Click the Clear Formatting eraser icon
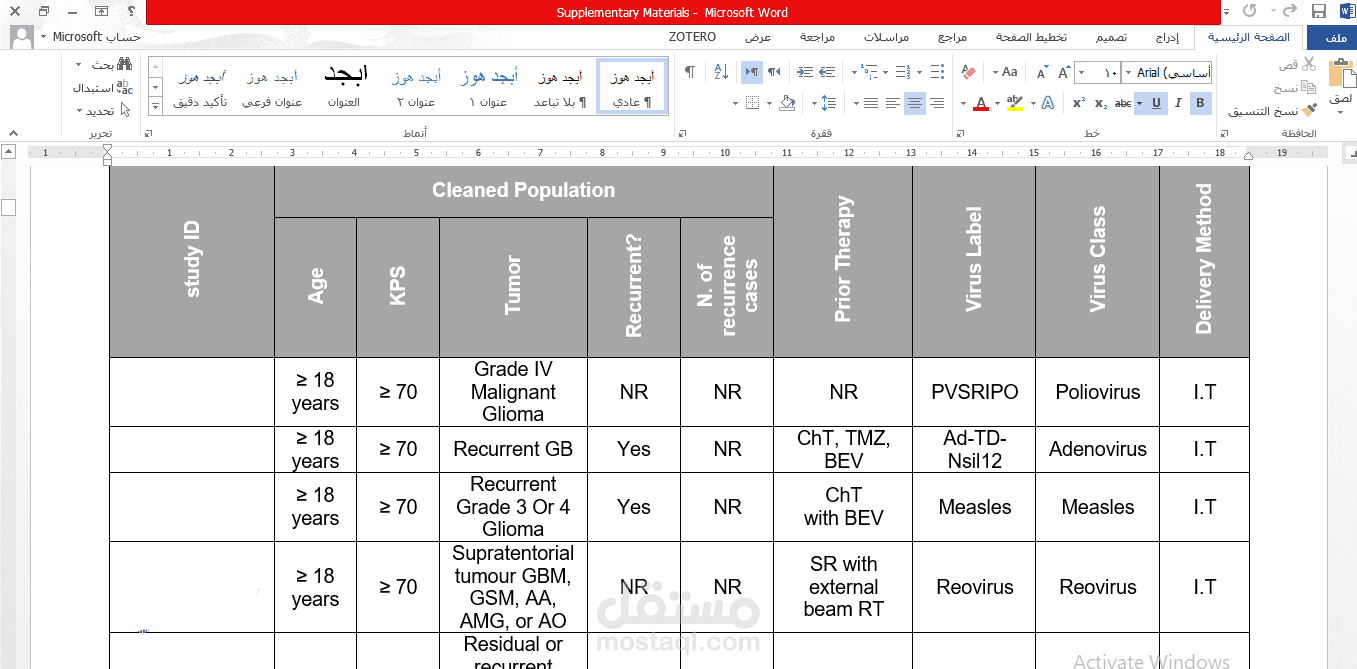The width and height of the screenshot is (1357, 669). point(968,72)
